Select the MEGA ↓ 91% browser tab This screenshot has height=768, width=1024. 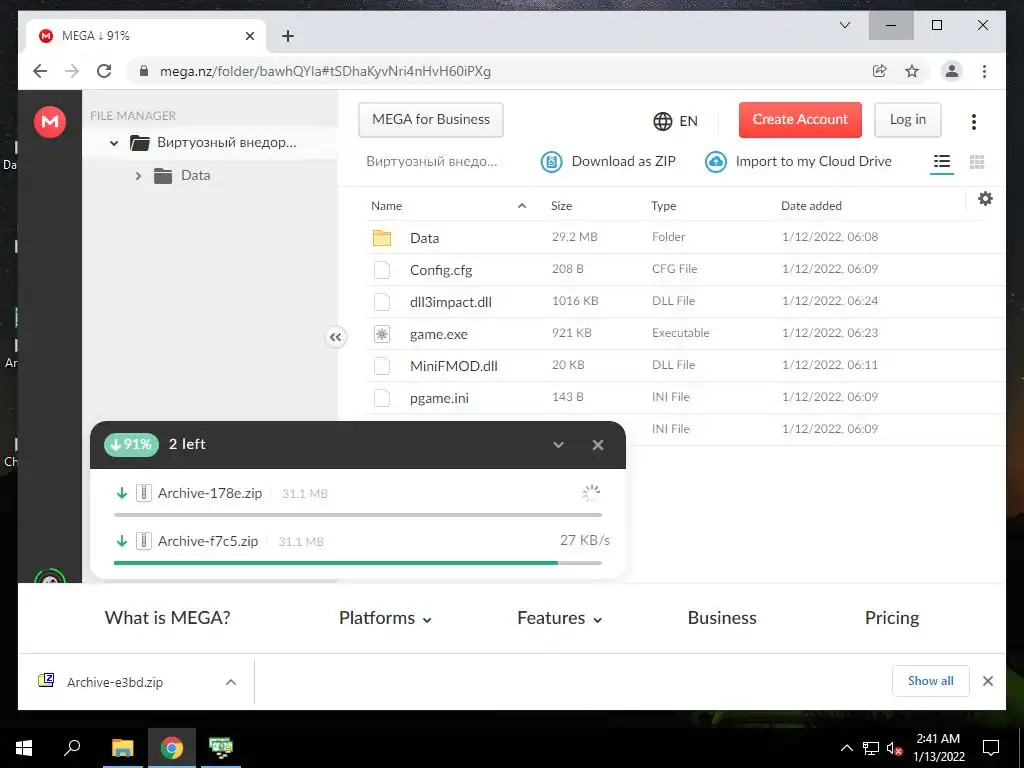(146, 36)
